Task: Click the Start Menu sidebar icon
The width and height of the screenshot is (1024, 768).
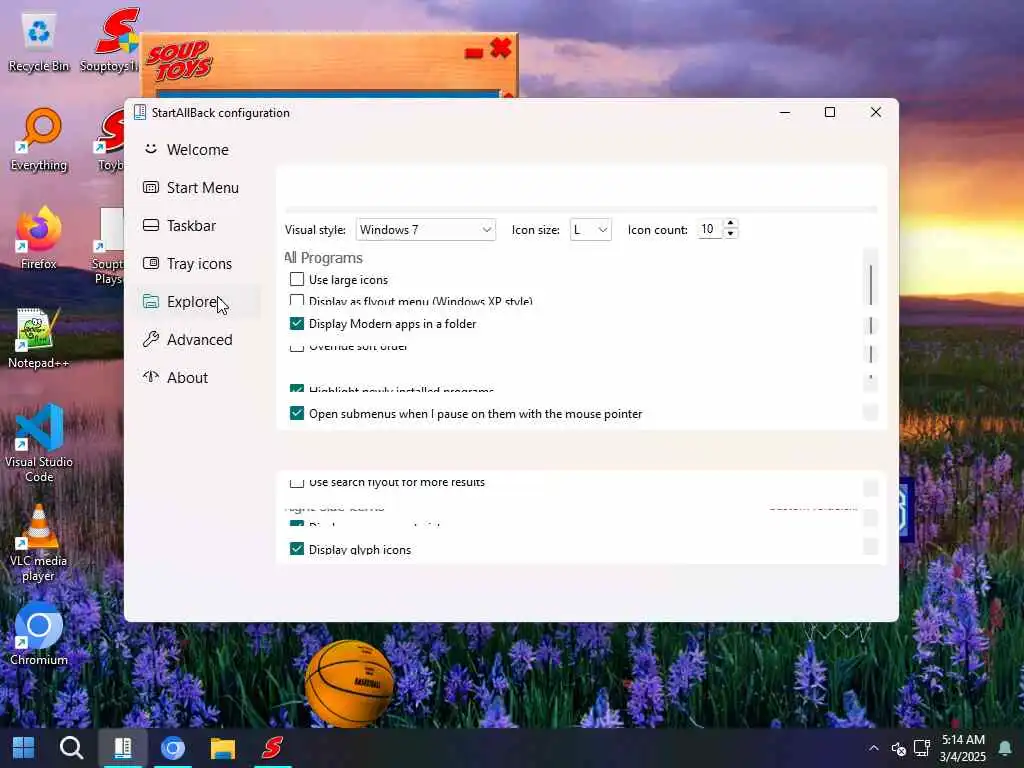Action: click(x=151, y=187)
